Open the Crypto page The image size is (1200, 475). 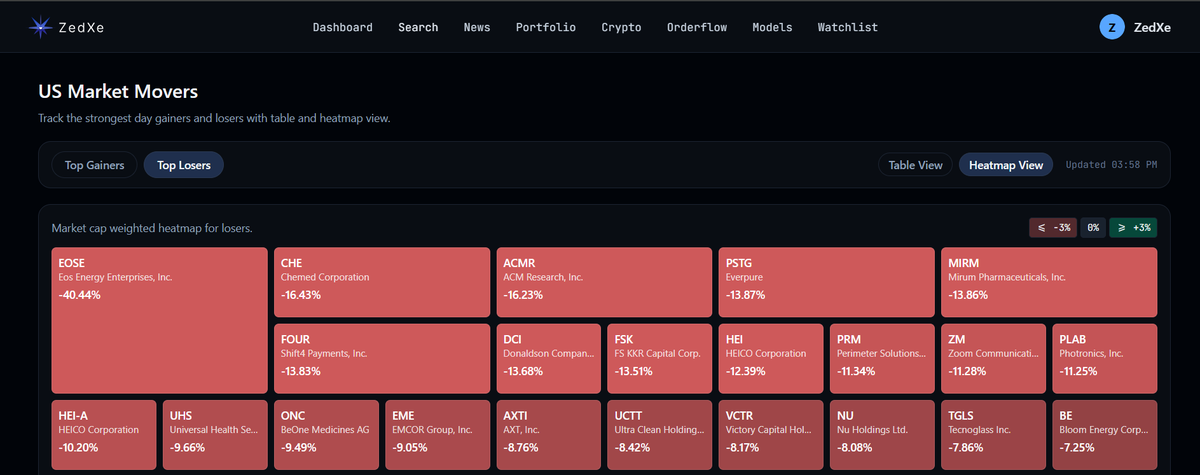(x=621, y=28)
